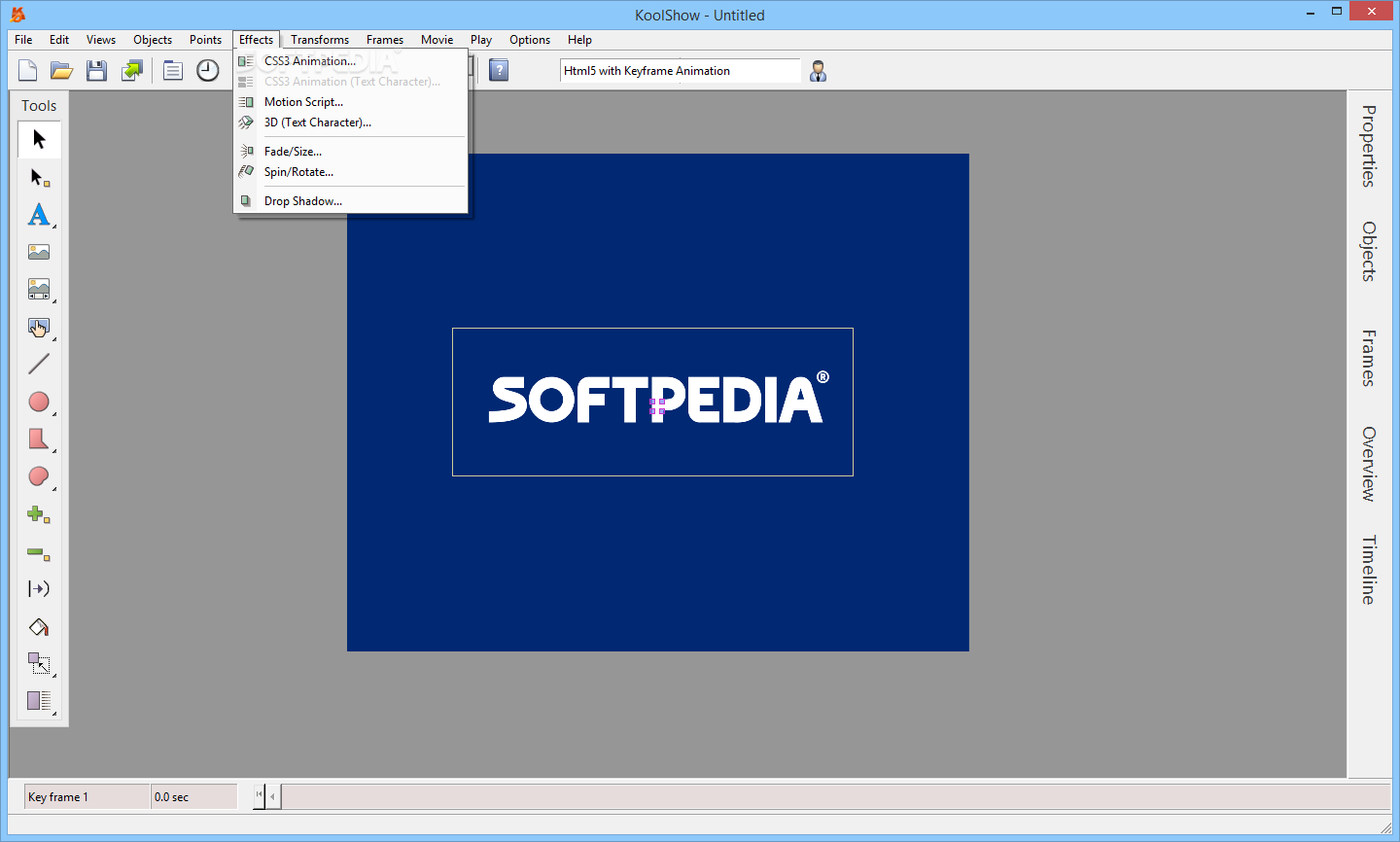1400x842 pixels.
Task: Expand the Overview side panel
Action: 1369,464
